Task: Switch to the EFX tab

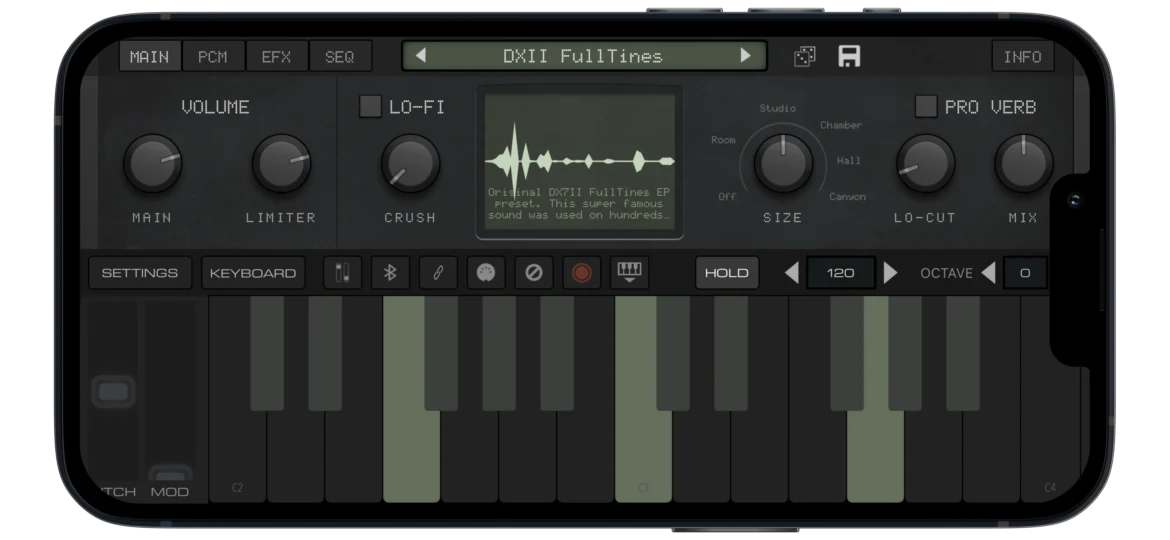Action: (276, 57)
